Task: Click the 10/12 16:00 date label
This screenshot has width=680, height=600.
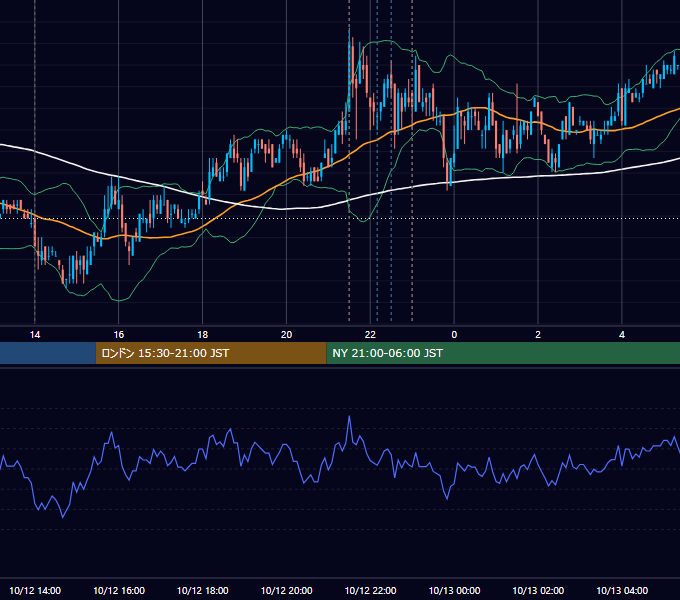Action: (119, 590)
